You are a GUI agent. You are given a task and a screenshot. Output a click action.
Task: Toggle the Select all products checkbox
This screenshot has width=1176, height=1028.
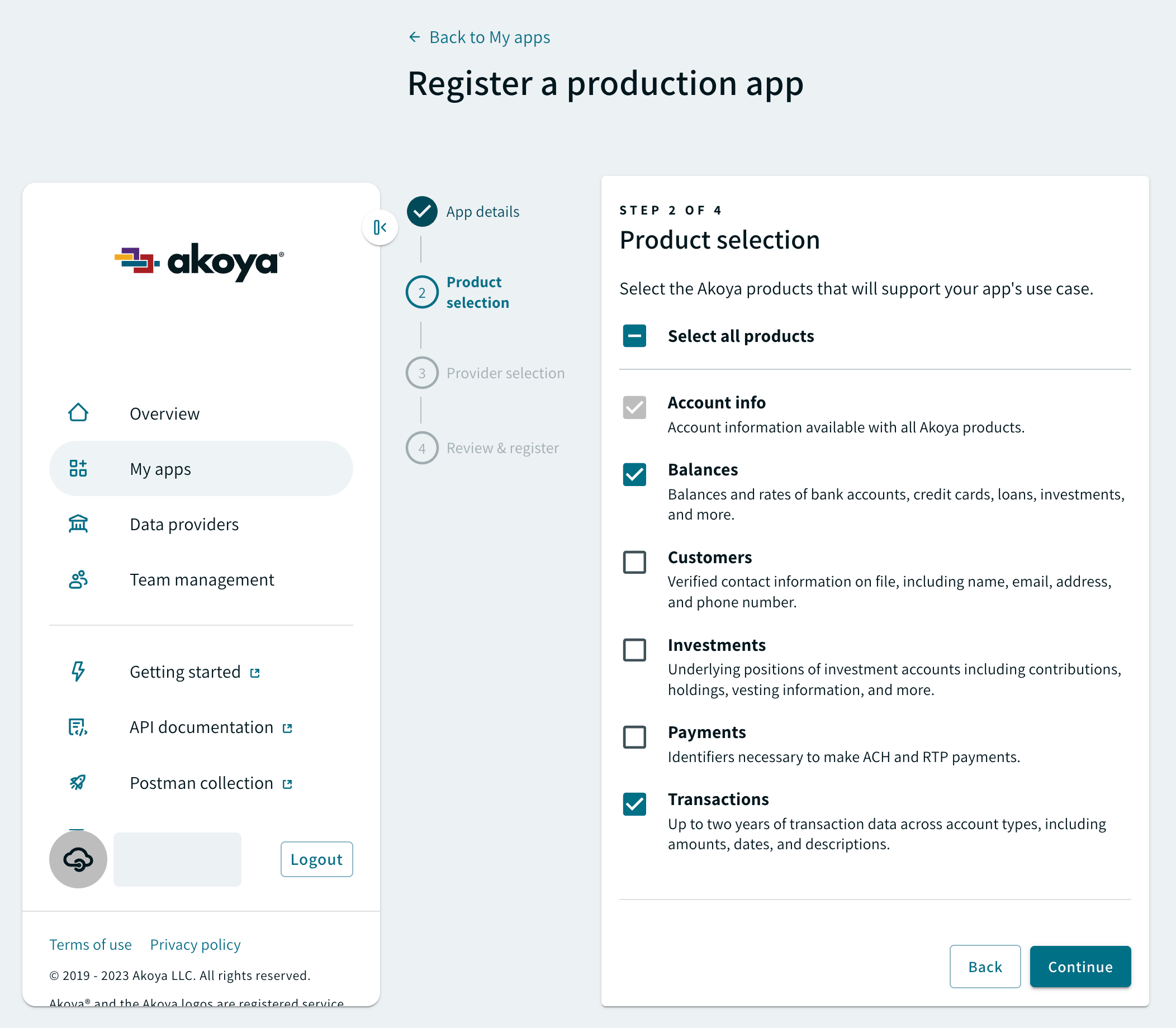[634, 336]
